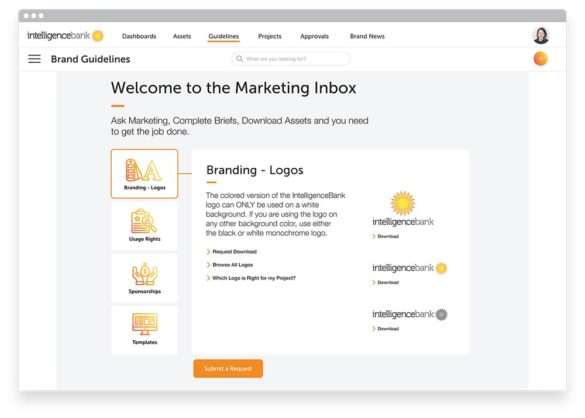Click the intelligencebank logo in header
The height and width of the screenshot is (418, 585).
pos(65,36)
